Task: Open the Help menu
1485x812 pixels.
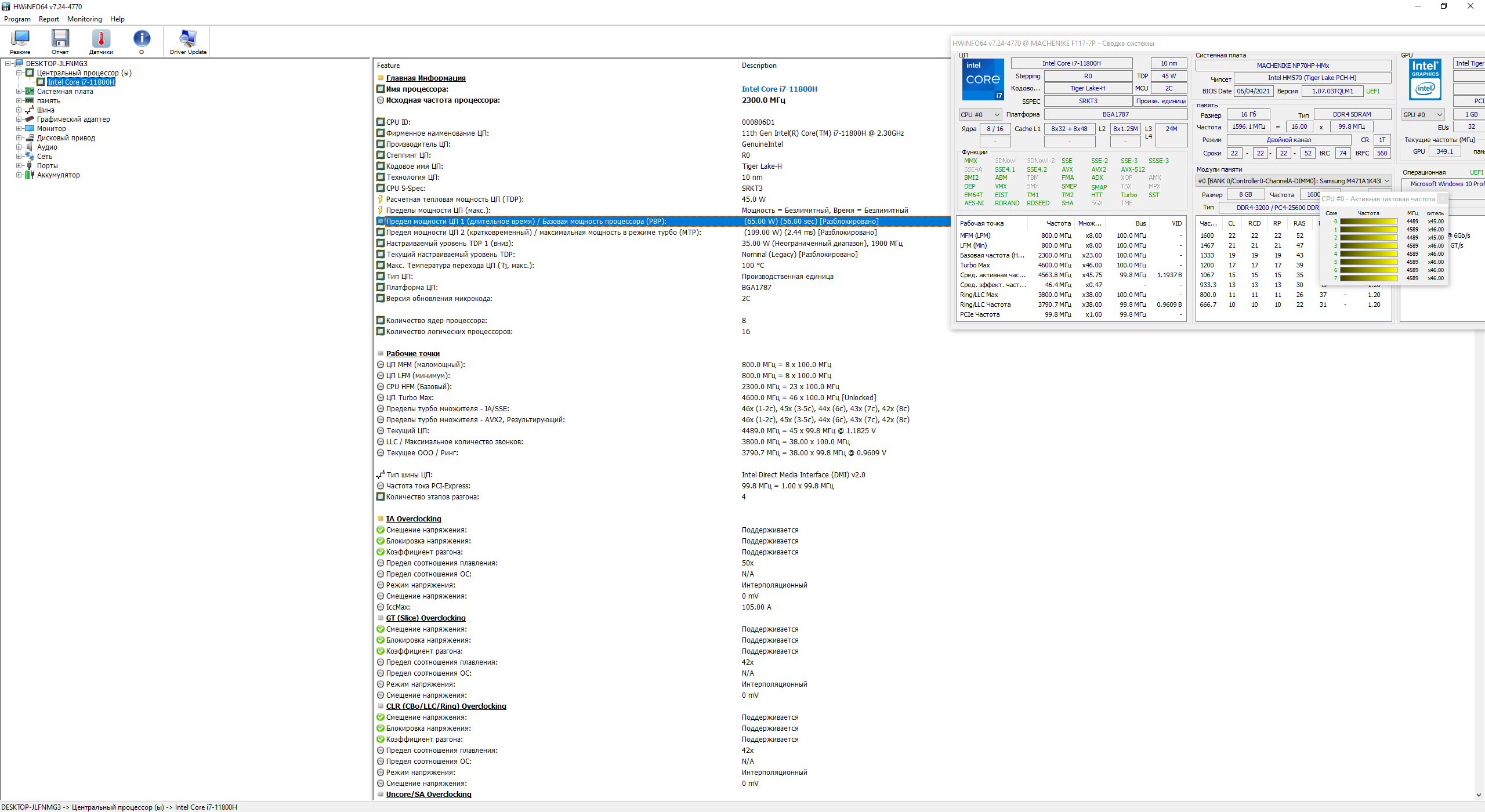Action: coord(117,19)
